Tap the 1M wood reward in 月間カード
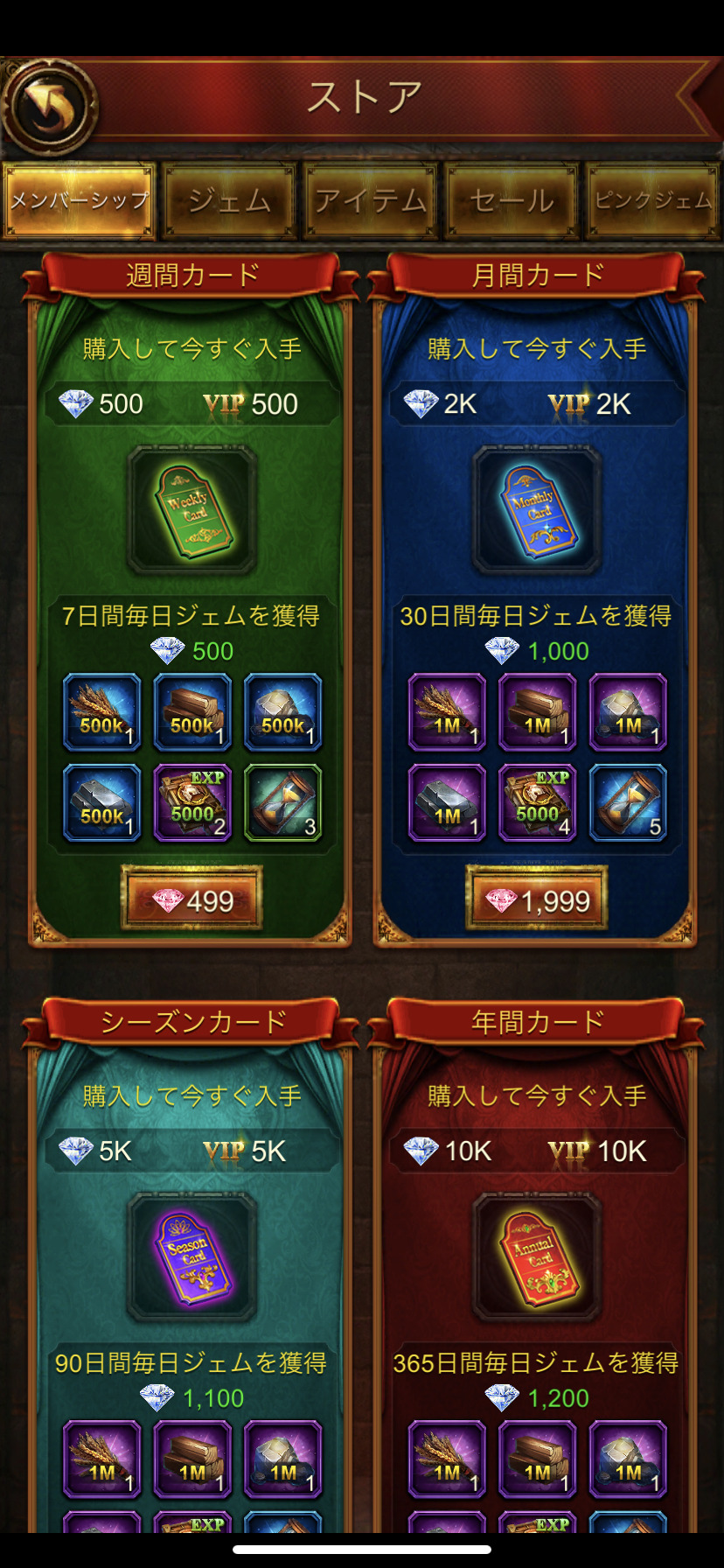The image size is (724, 1568). [537, 712]
